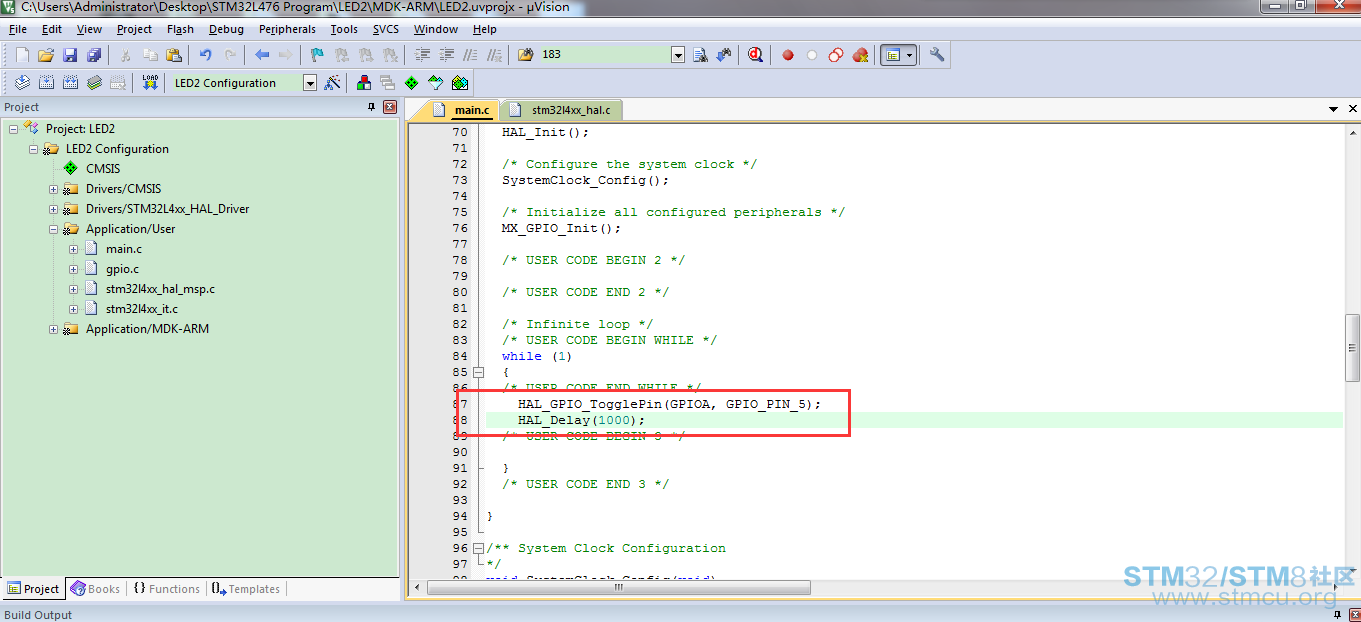Open the Manage Run-Time Environment green diamond
The image size is (1361, 622).
[411, 83]
